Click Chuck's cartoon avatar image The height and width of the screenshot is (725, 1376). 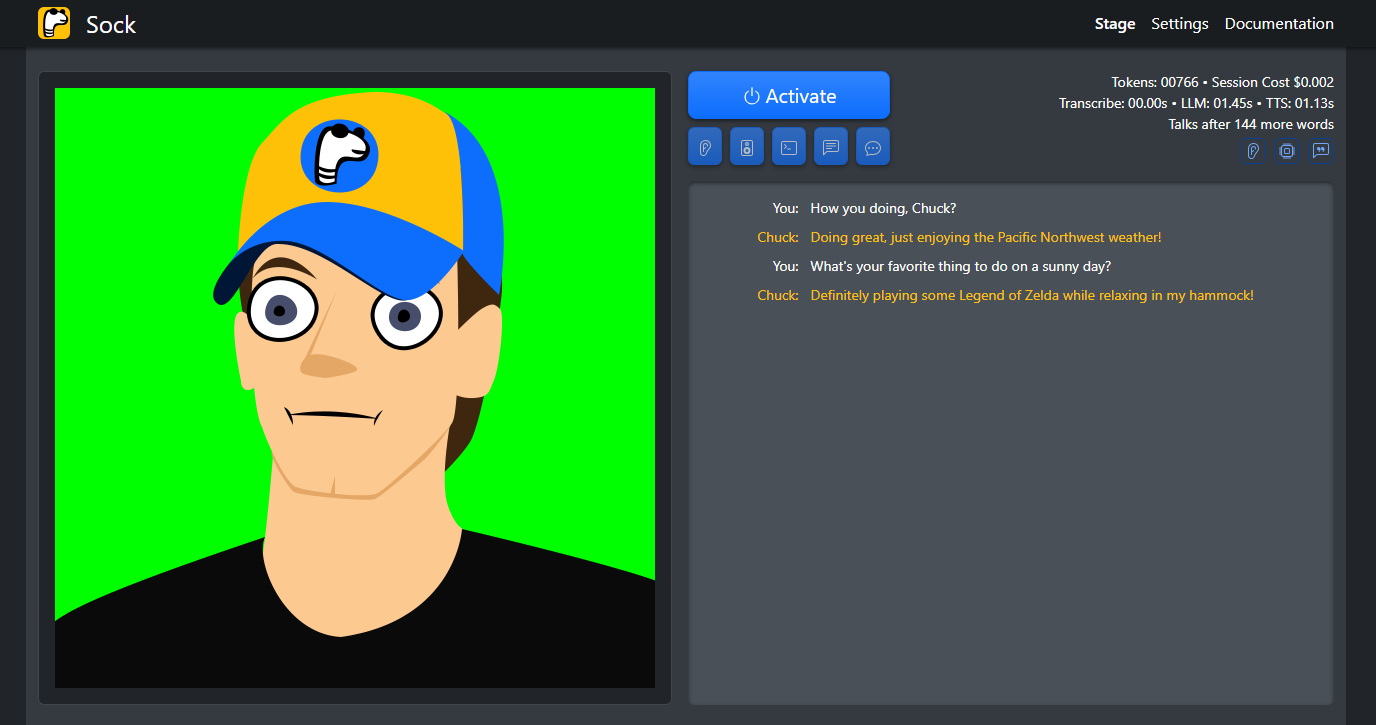(355, 388)
